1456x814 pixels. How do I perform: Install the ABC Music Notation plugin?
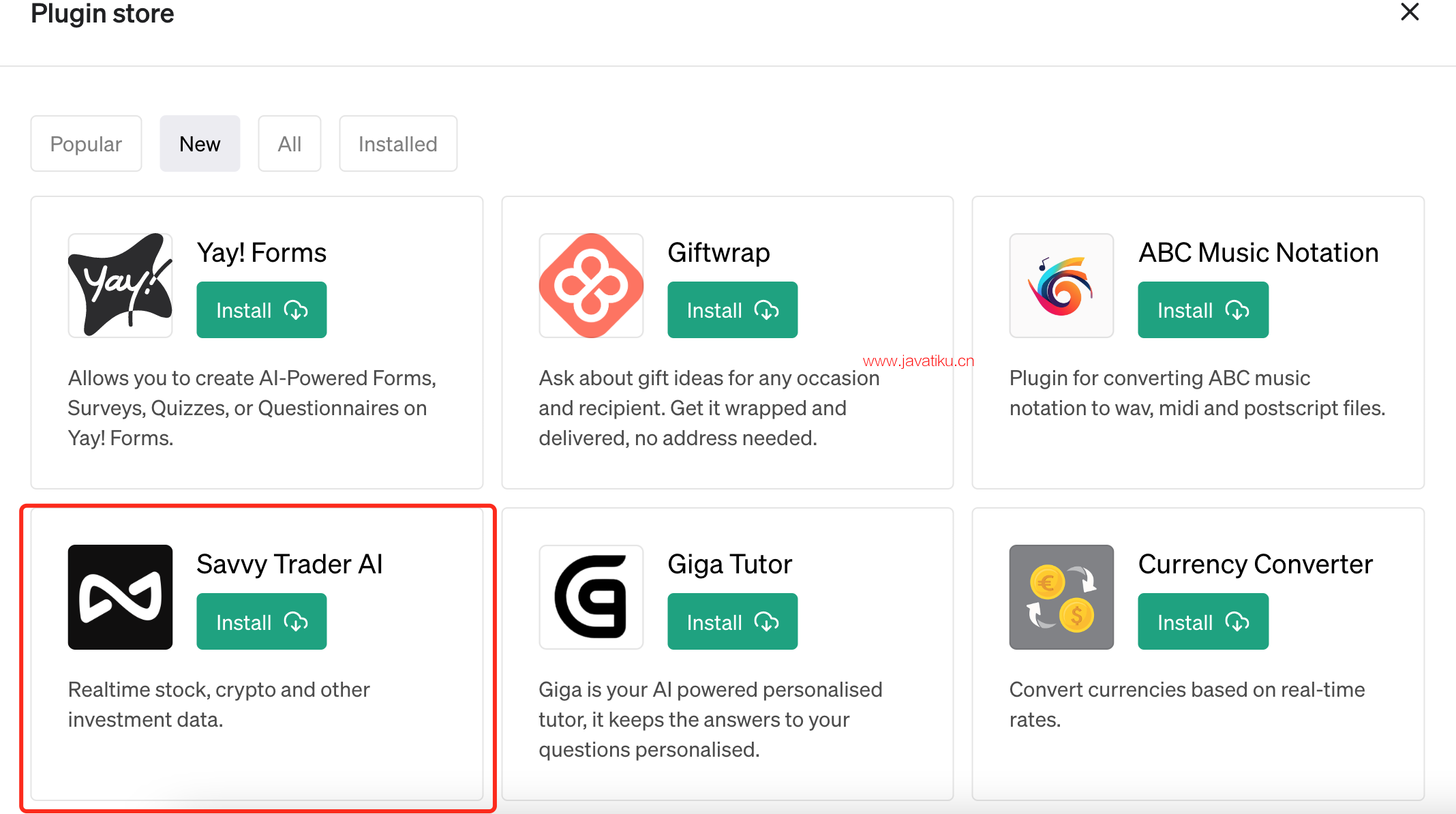[x=1203, y=310]
